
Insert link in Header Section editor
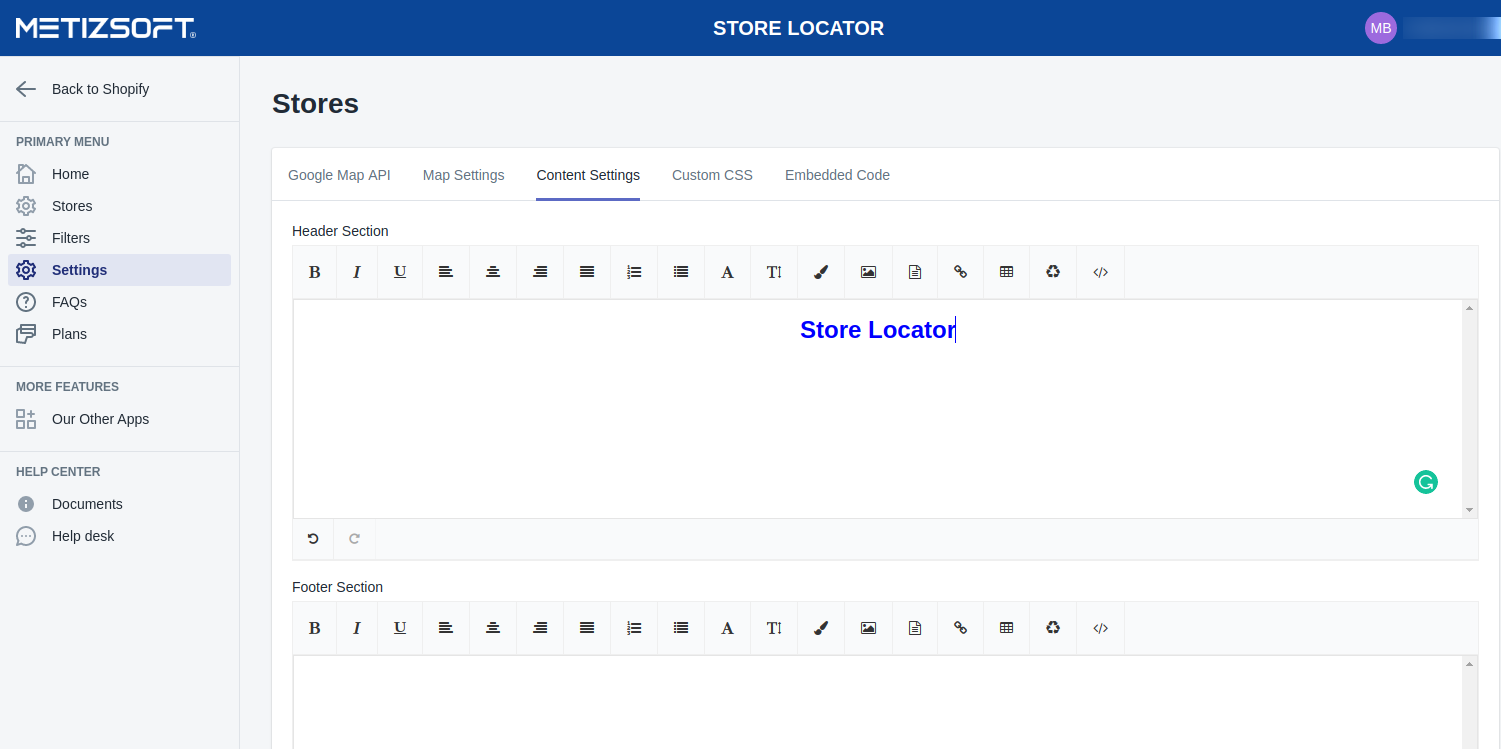coord(960,272)
